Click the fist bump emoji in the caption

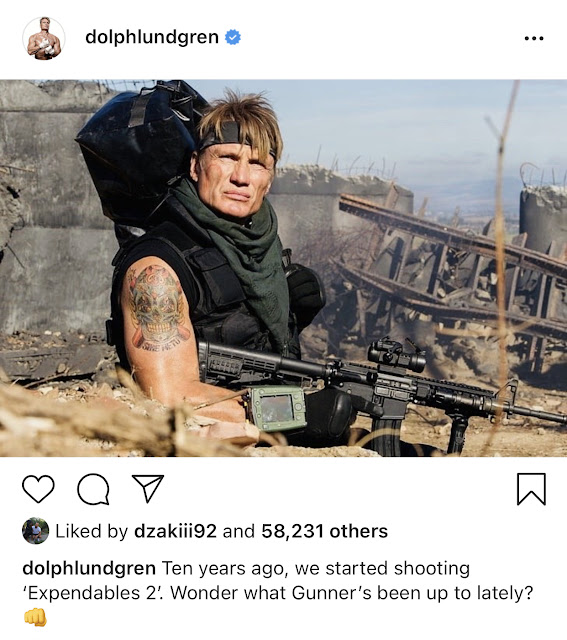click(x=36, y=617)
